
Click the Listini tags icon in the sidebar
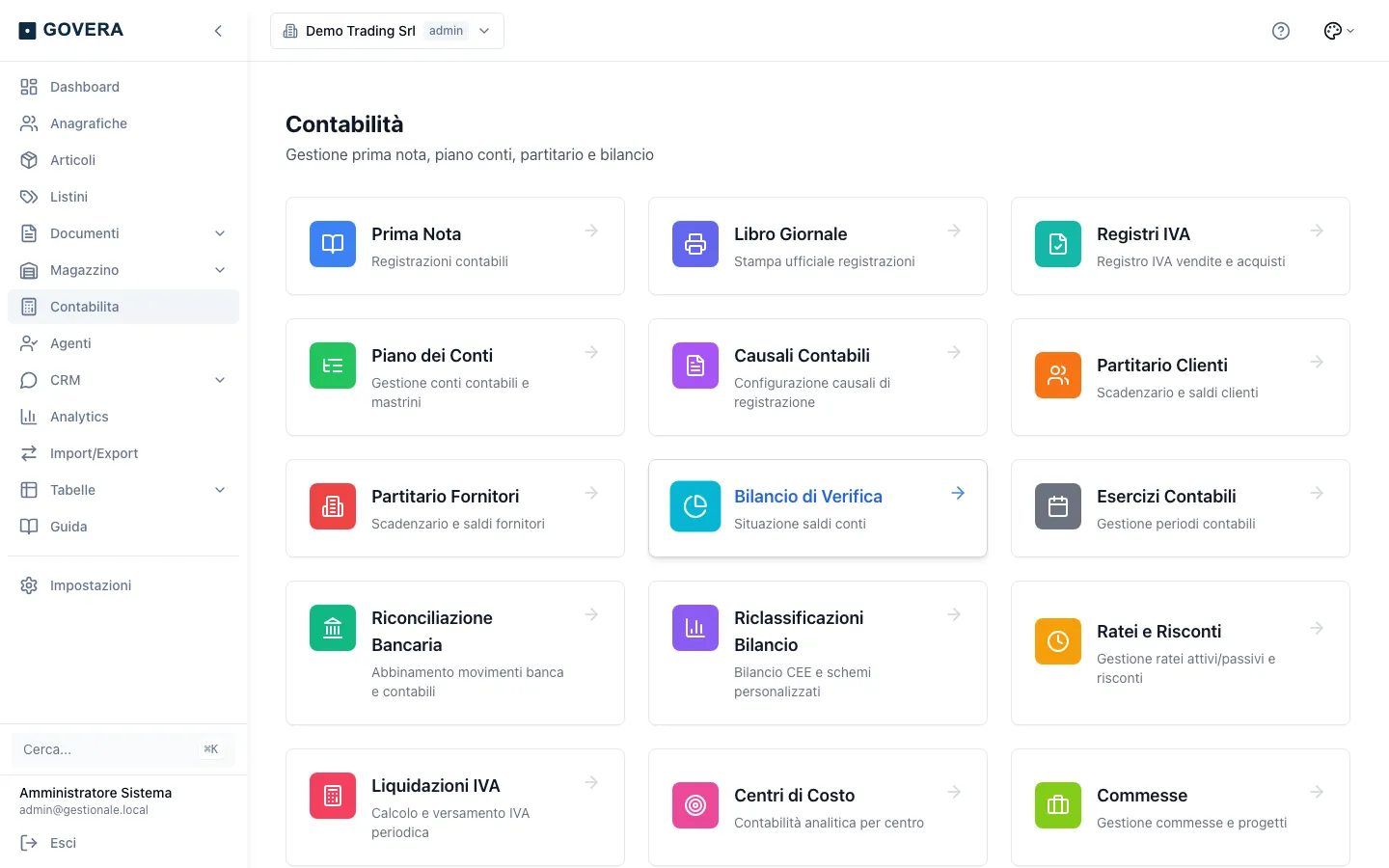(x=29, y=197)
